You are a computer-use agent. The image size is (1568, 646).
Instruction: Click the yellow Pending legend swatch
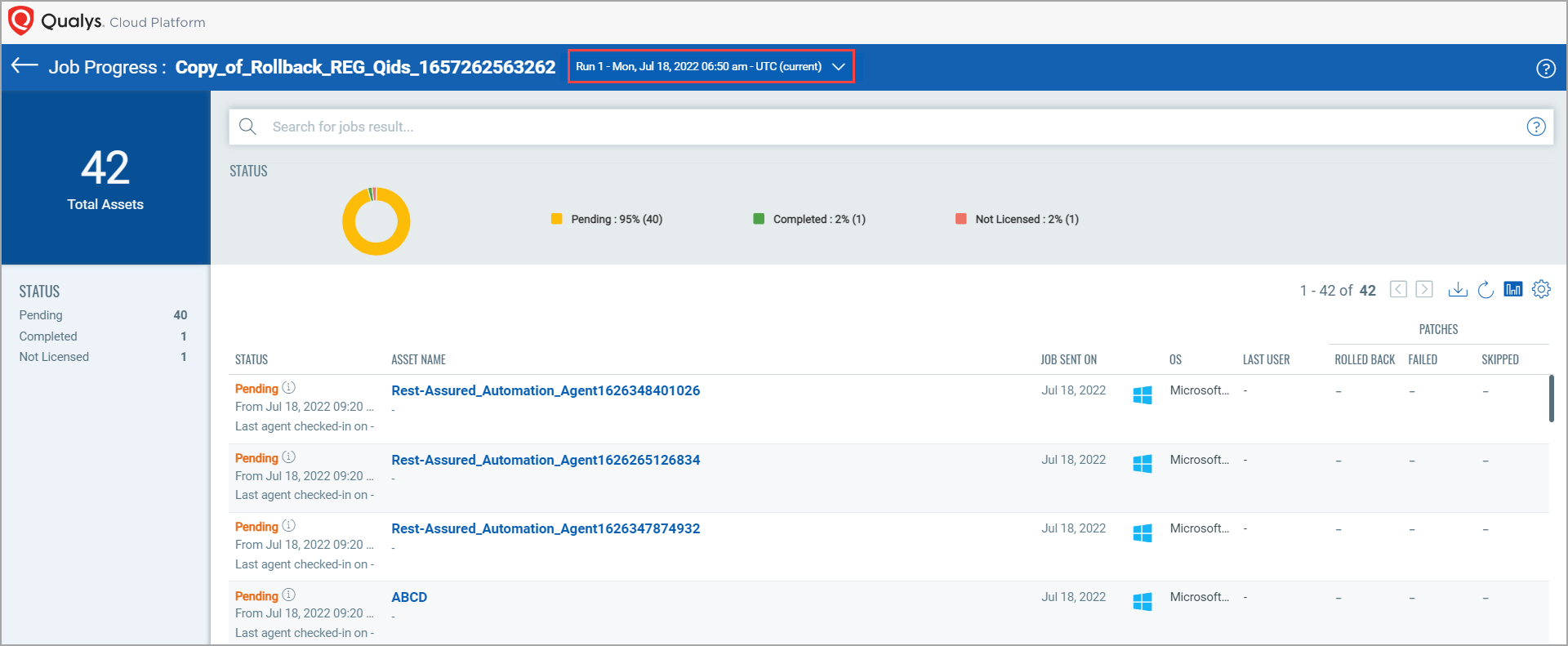tap(556, 219)
